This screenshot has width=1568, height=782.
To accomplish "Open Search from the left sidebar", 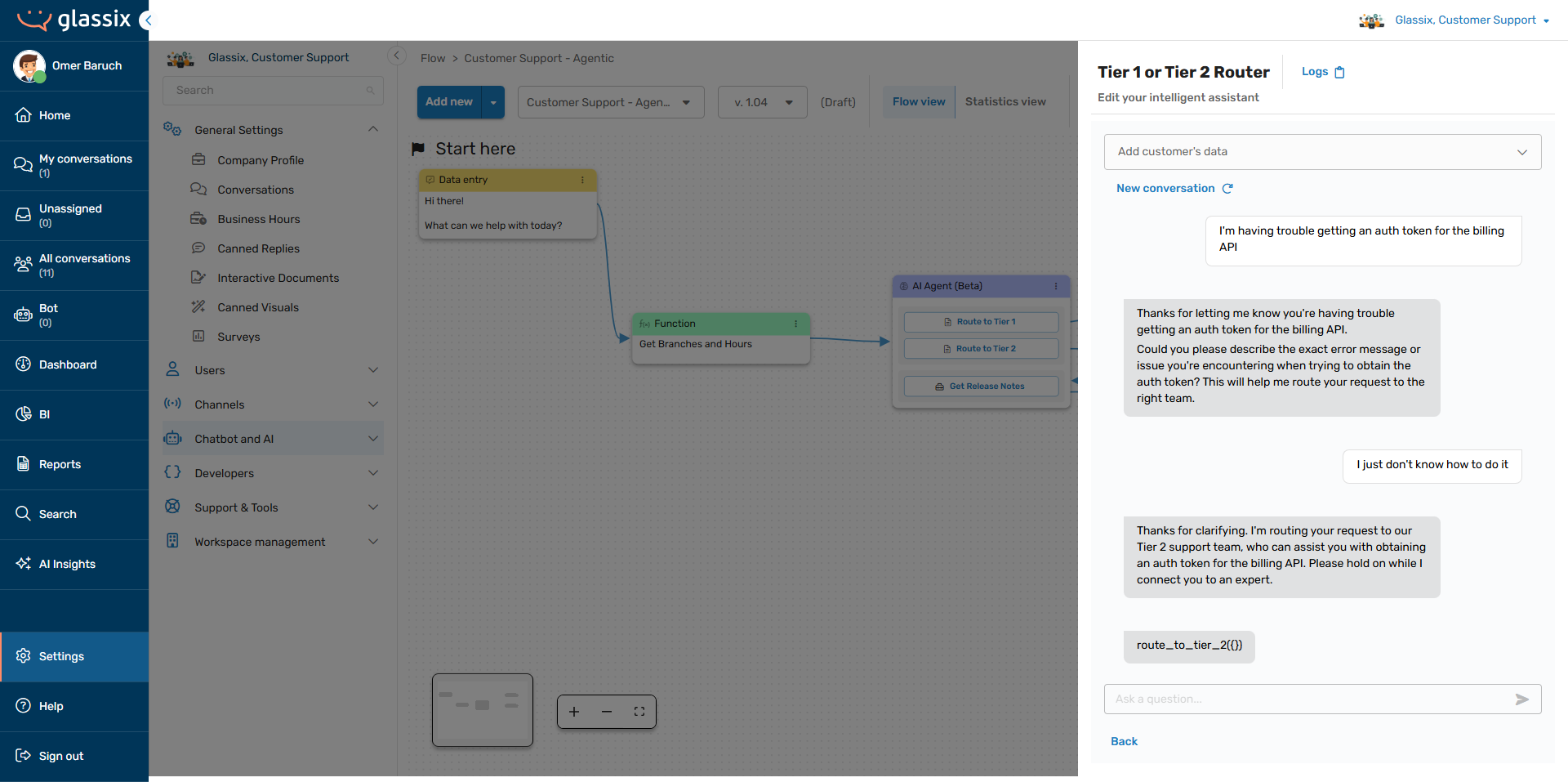I will pyautogui.click(x=74, y=514).
